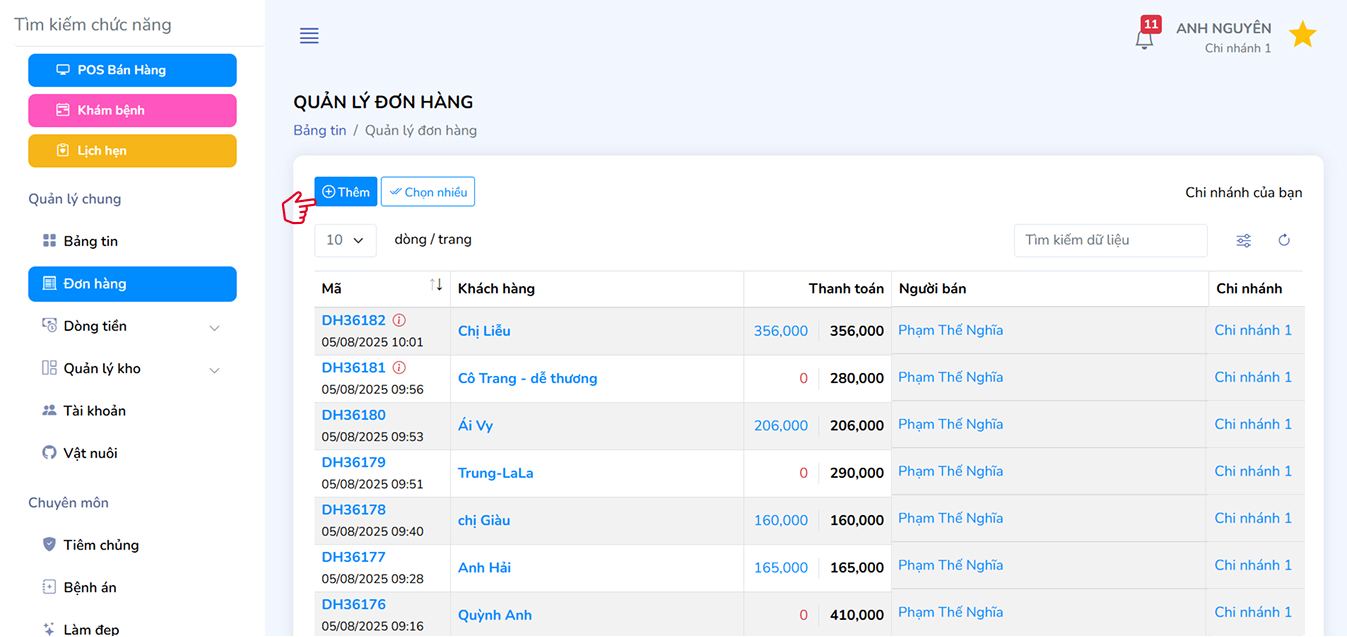Expand the Quản lý kho submenu
This screenshot has width=1347, height=637.
214,370
